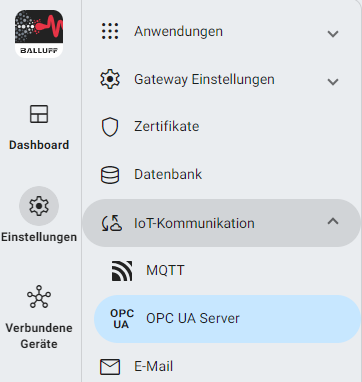
Task: Click the E-Mail envelope icon
Action: click(x=110, y=367)
